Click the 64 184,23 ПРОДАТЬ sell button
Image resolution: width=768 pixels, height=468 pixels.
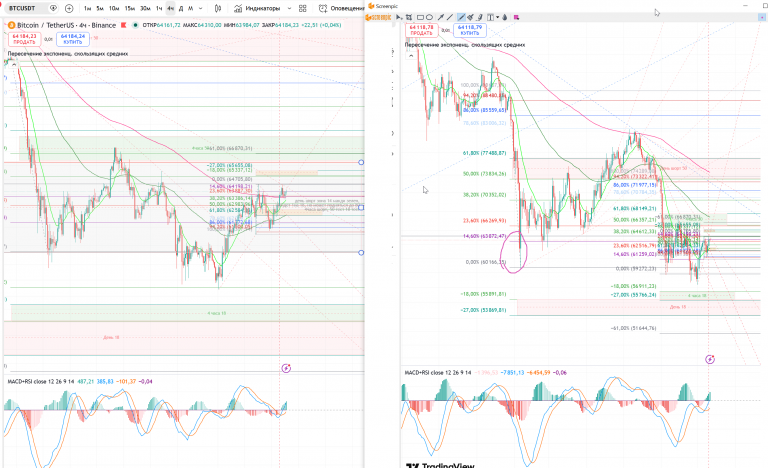(24, 39)
